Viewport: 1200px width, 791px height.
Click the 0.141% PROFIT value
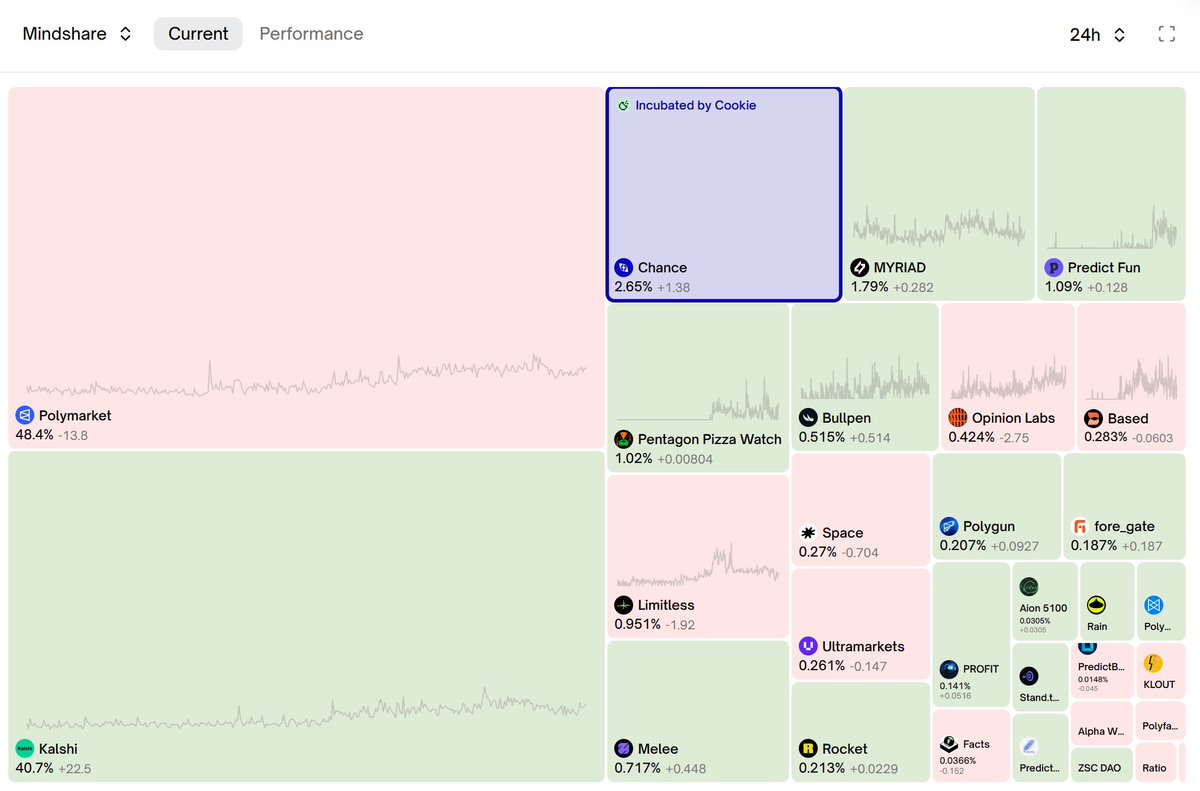[x=955, y=686]
